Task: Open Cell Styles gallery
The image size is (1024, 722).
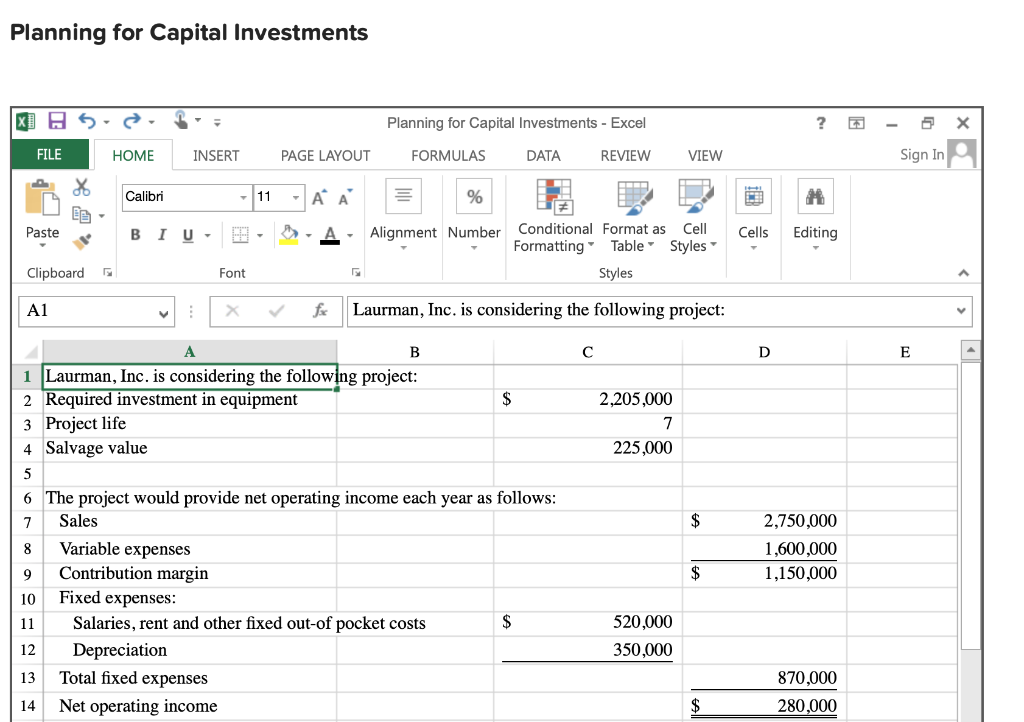Action: 694,215
